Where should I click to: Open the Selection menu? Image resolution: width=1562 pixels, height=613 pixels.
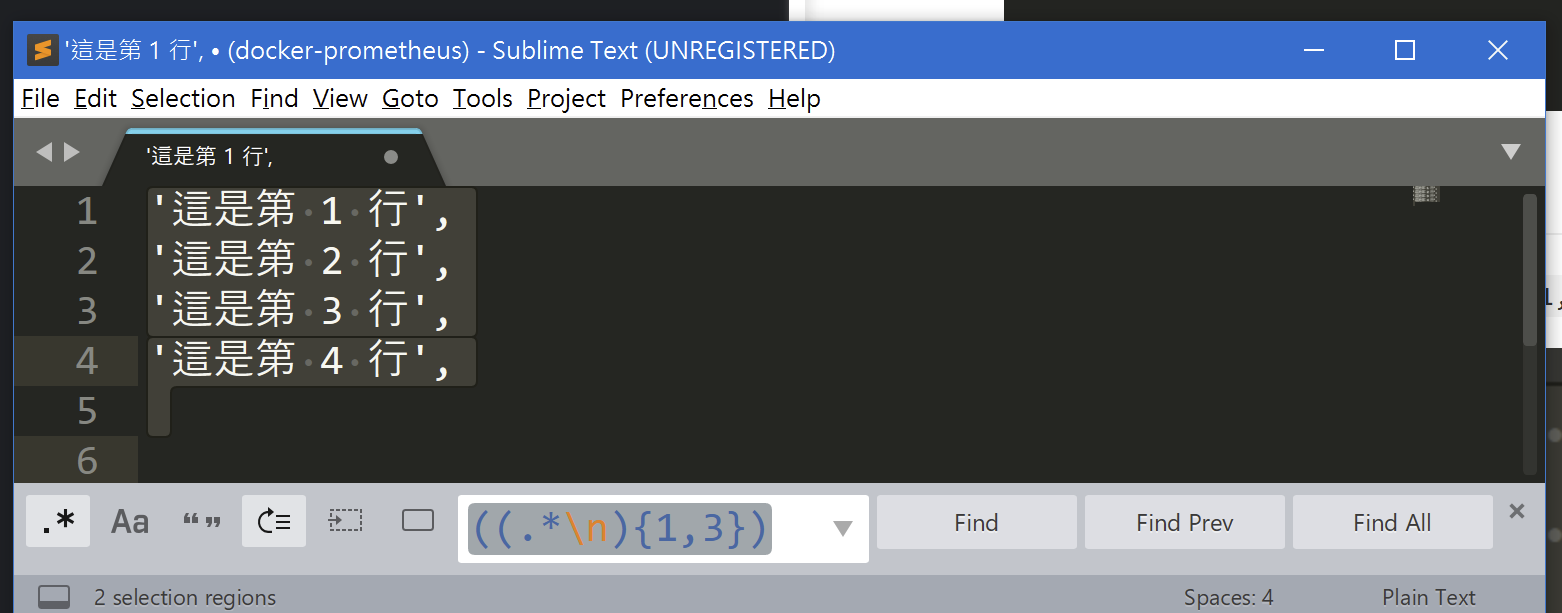[183, 98]
